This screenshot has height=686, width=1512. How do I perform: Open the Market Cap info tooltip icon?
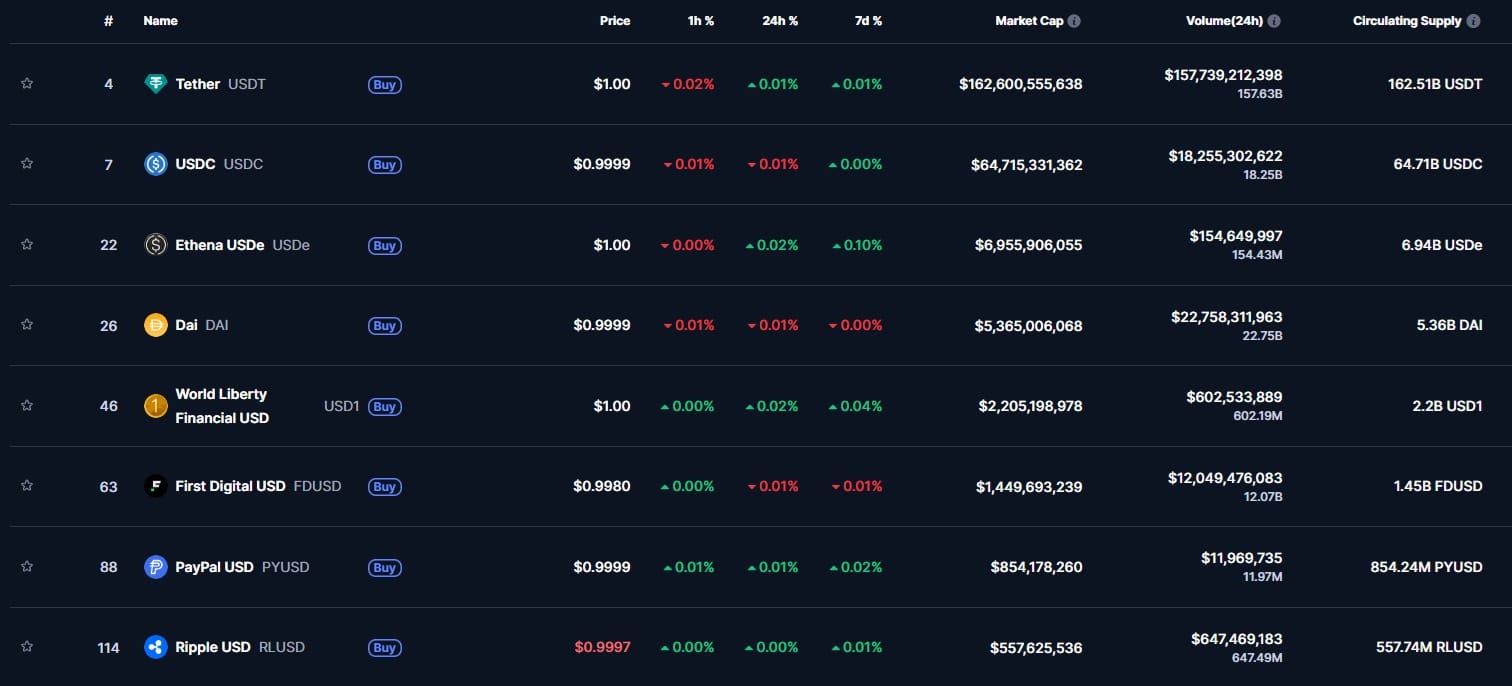1074,21
